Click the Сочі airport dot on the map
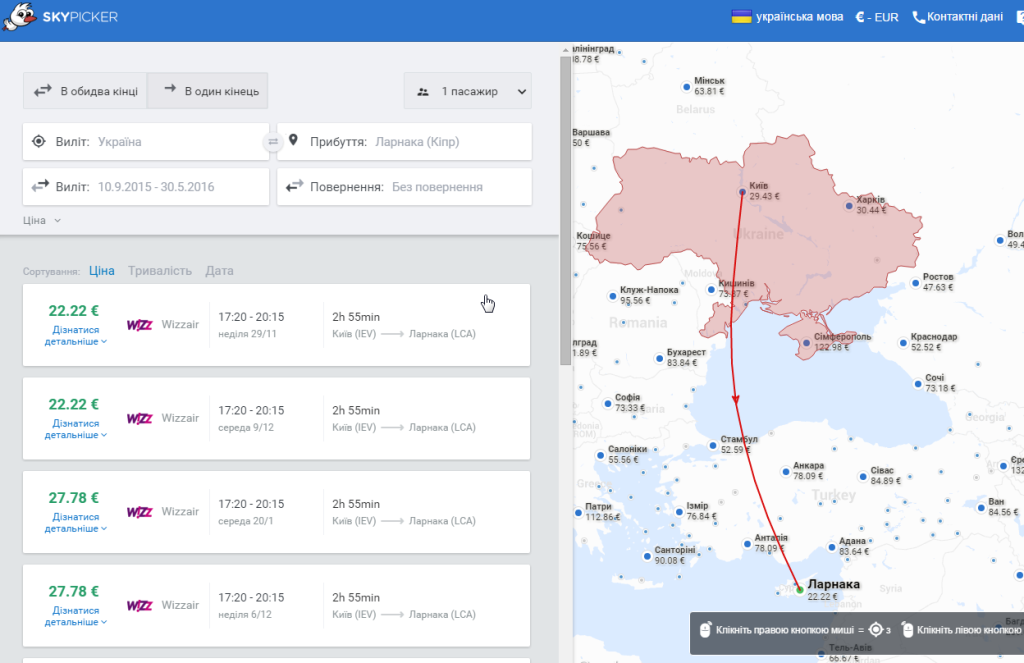 click(x=918, y=383)
